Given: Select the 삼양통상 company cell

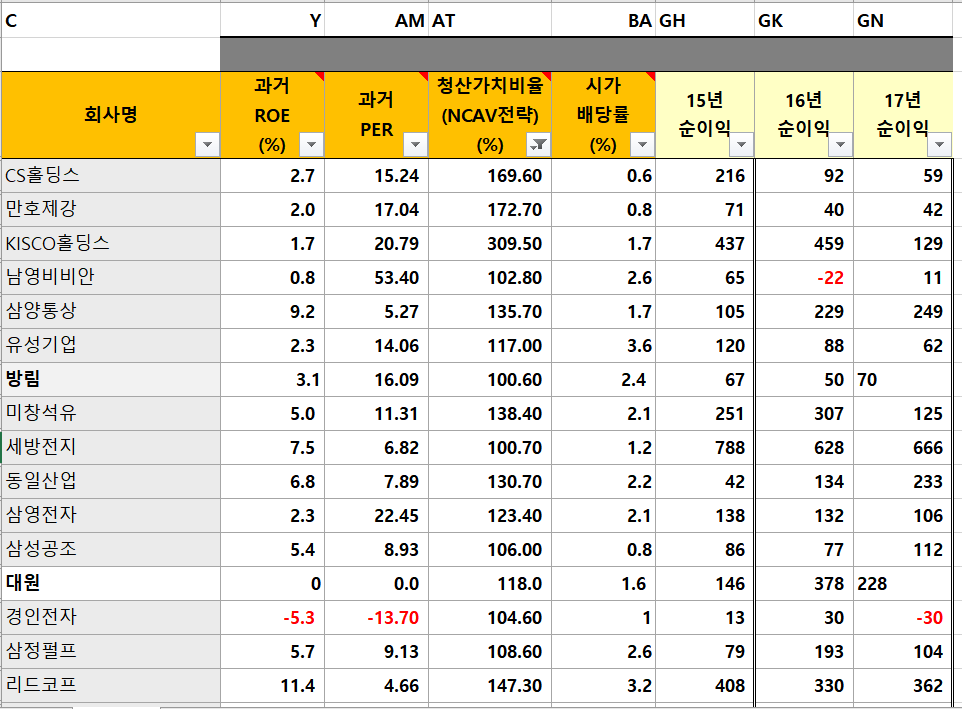Looking at the screenshot, I should (x=111, y=312).
